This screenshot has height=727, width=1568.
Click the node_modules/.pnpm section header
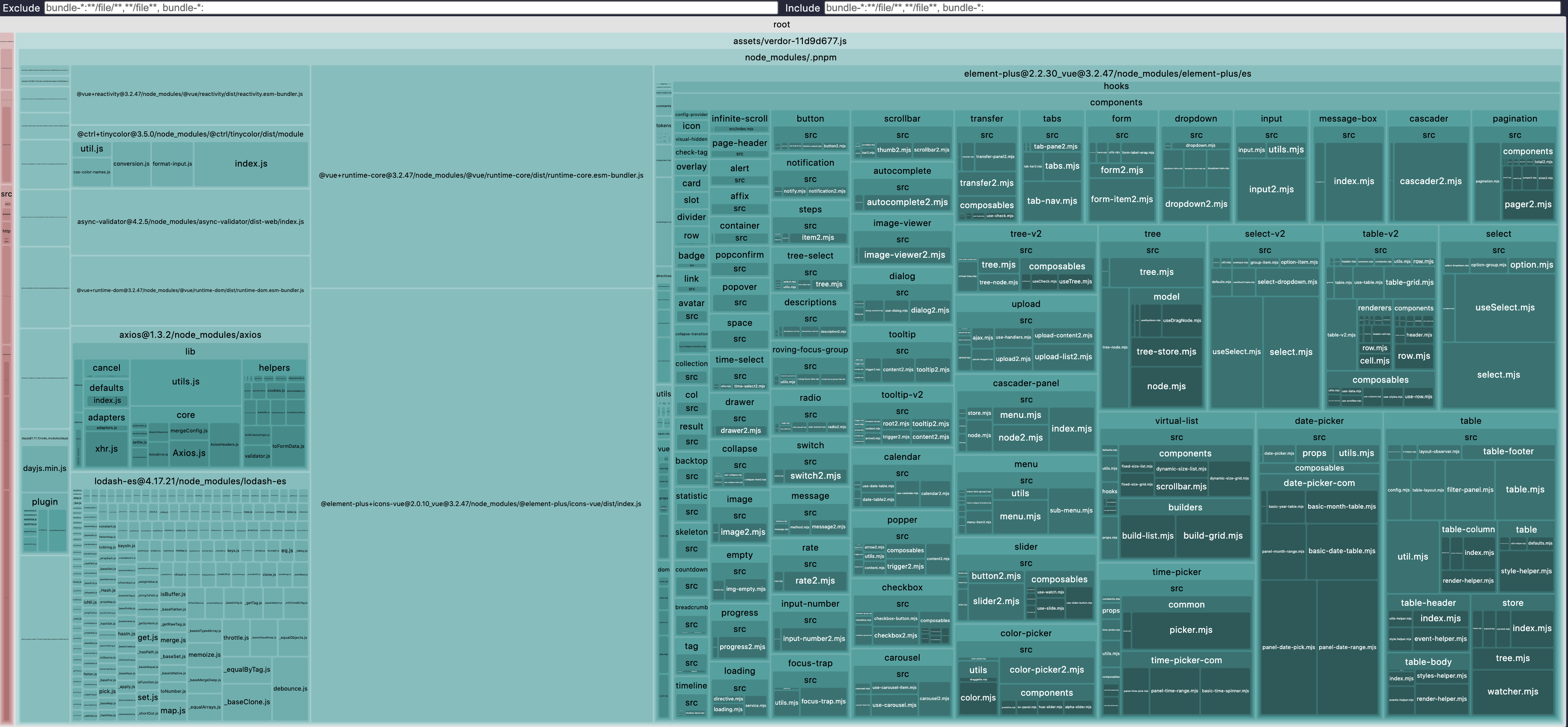tap(791, 57)
